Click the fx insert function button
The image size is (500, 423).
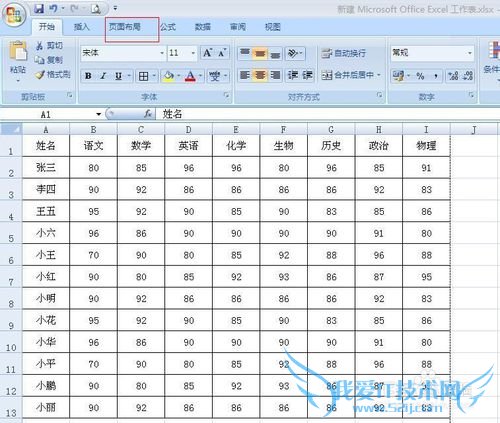tap(148, 114)
